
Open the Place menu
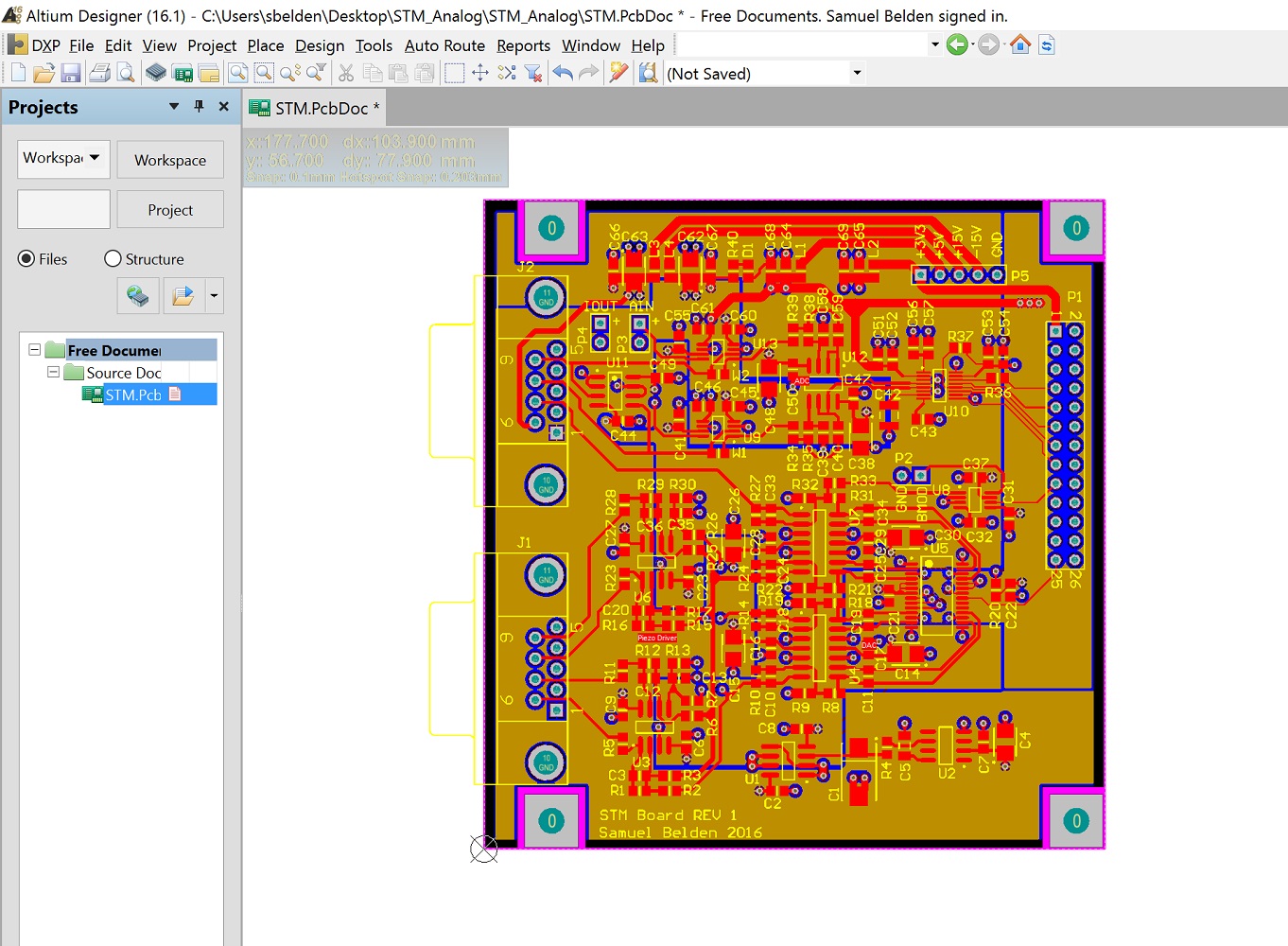[x=266, y=45]
